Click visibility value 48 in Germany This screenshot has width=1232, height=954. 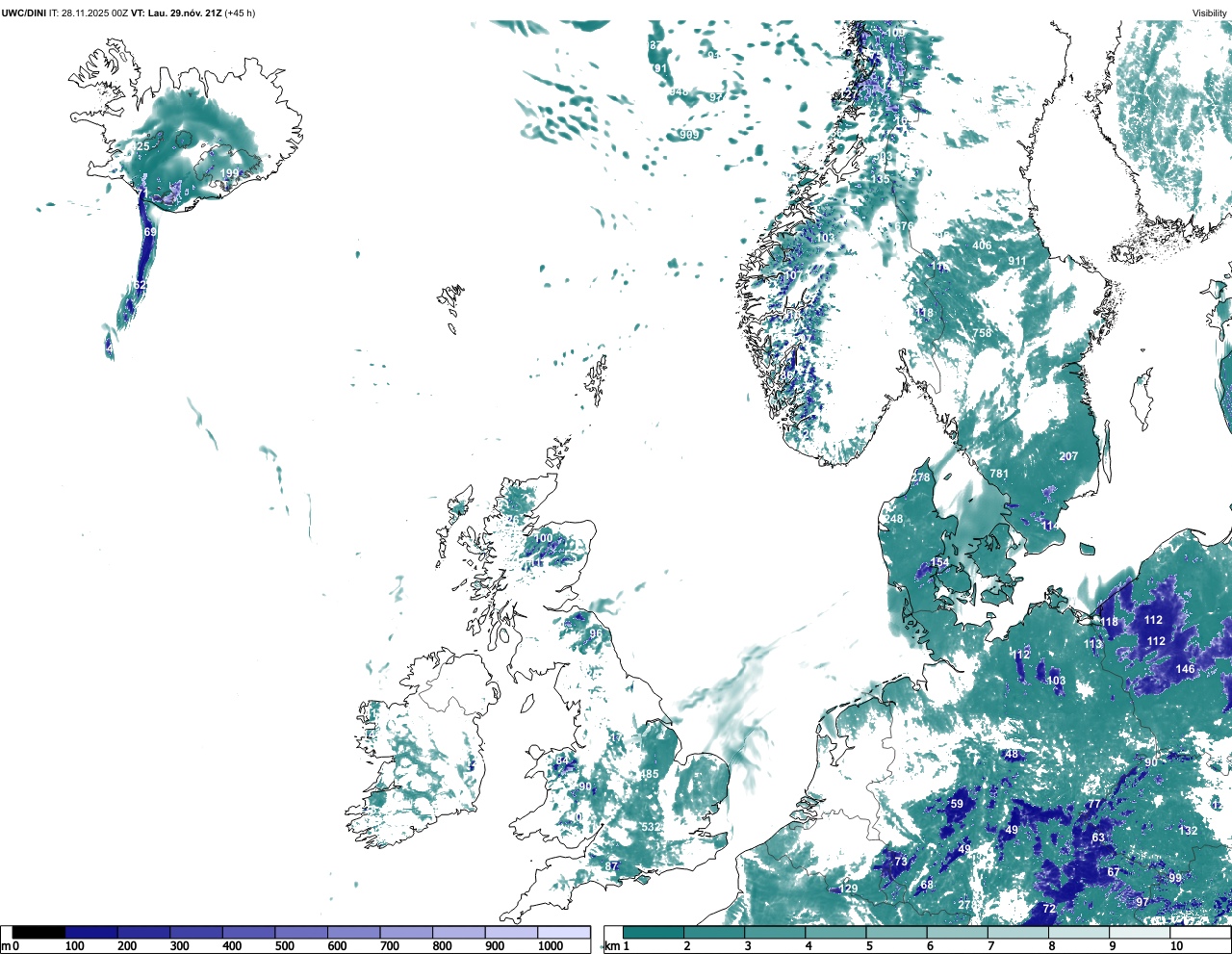tap(1012, 755)
